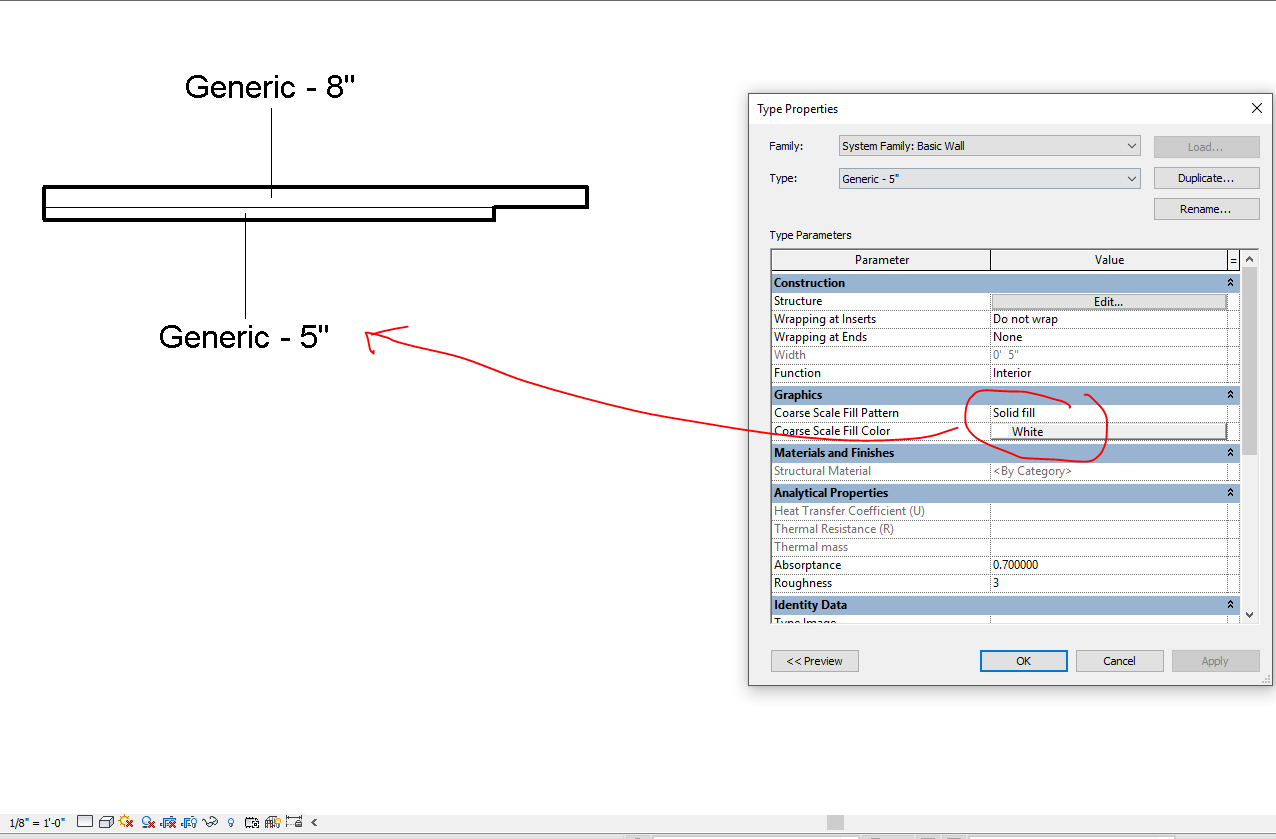Click the Structure Edit field
1276x839 pixels.
1108,301
